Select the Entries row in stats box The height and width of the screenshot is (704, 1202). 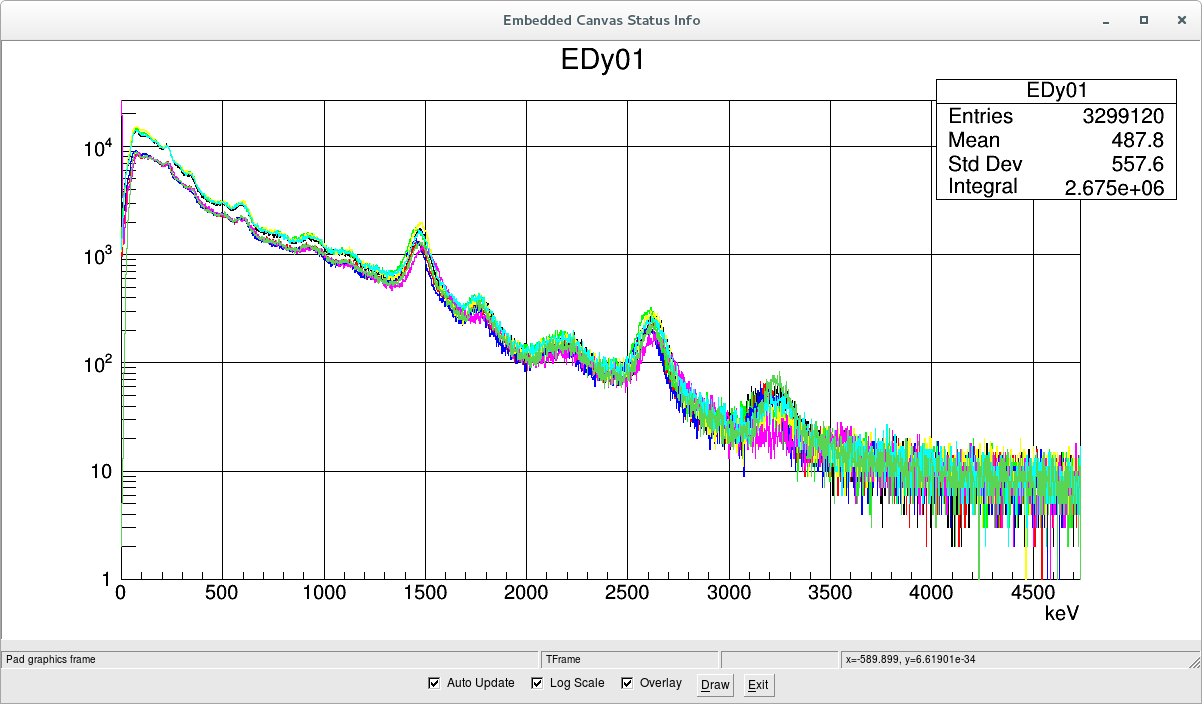(1056, 116)
